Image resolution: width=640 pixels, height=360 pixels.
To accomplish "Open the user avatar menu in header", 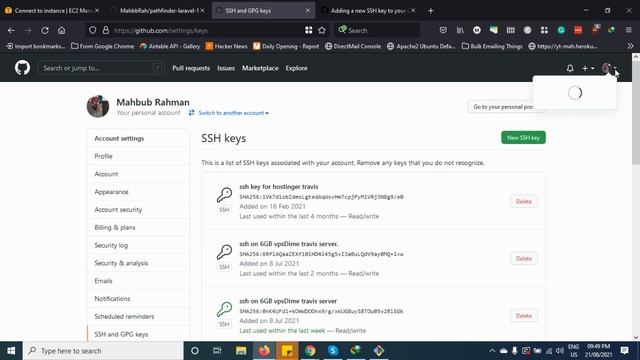I will click(609, 68).
